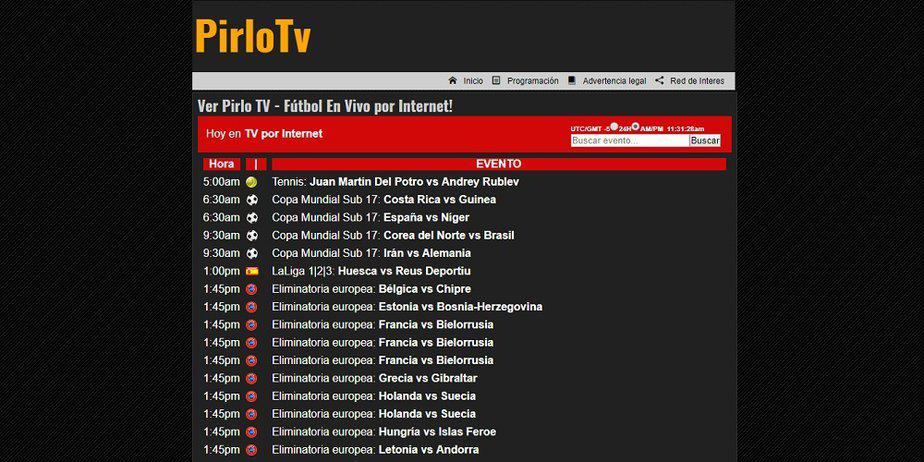
Task: Select the 24H time format radio button
Action: click(614, 126)
